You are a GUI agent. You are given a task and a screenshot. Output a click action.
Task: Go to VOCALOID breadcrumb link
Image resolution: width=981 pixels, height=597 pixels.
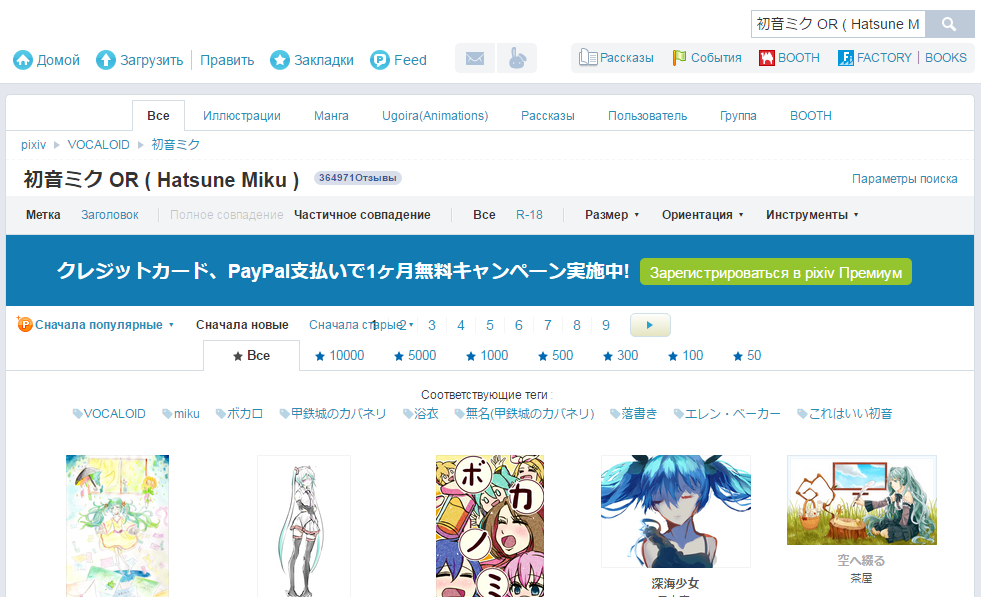pos(98,145)
